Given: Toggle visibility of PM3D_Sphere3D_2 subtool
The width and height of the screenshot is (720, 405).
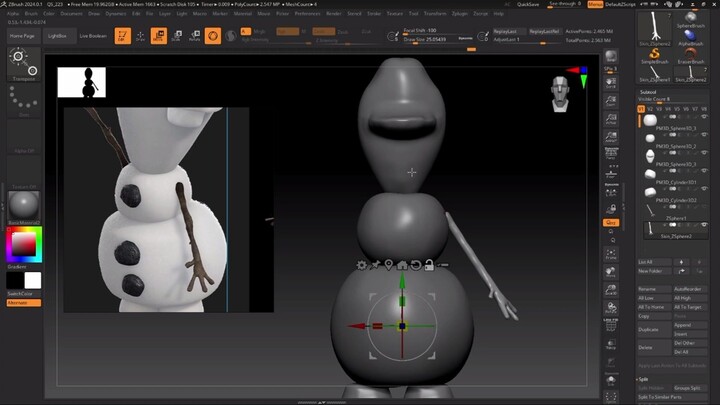Looking at the screenshot, I should coord(704,135).
